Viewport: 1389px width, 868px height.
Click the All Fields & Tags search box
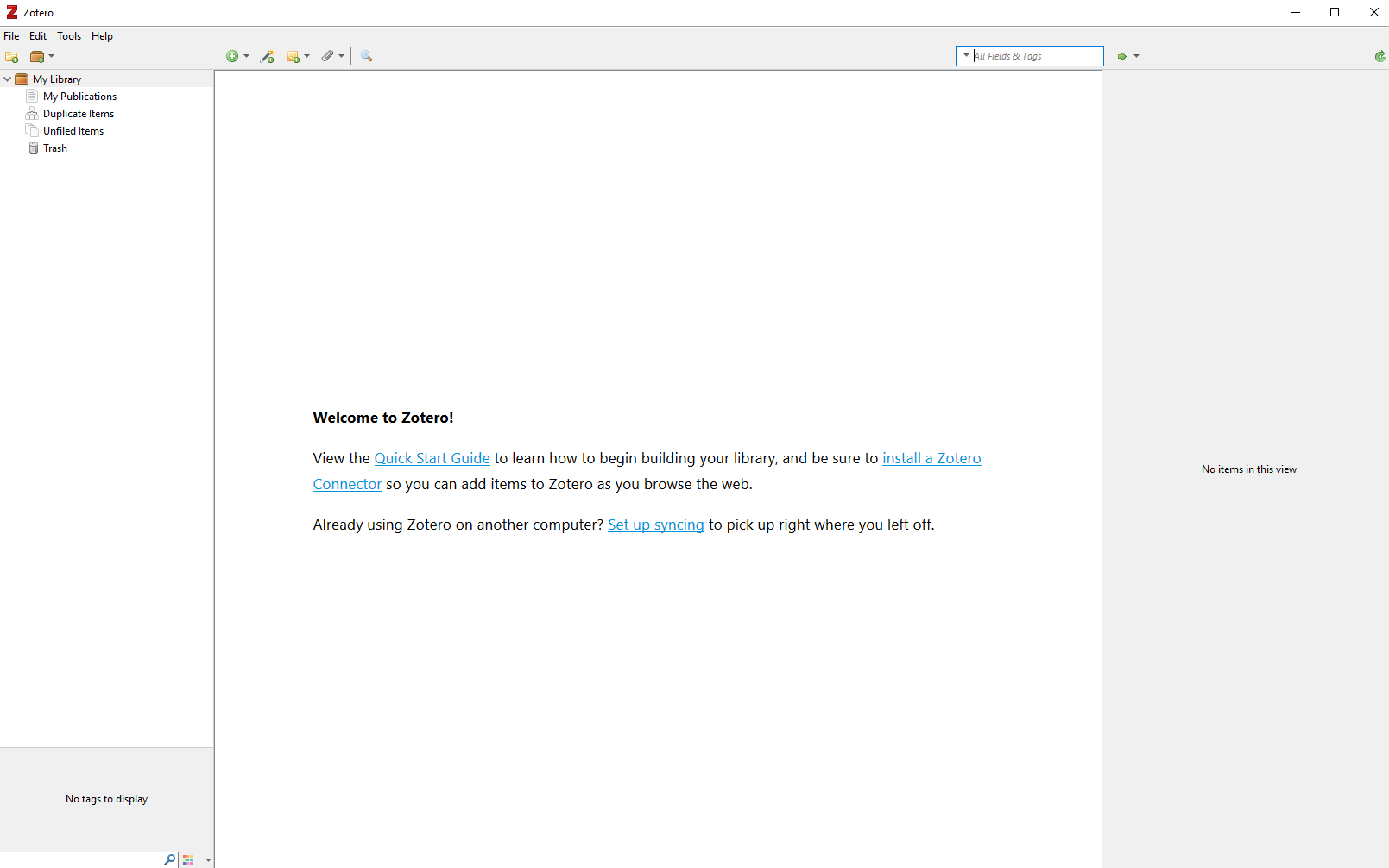click(1036, 56)
